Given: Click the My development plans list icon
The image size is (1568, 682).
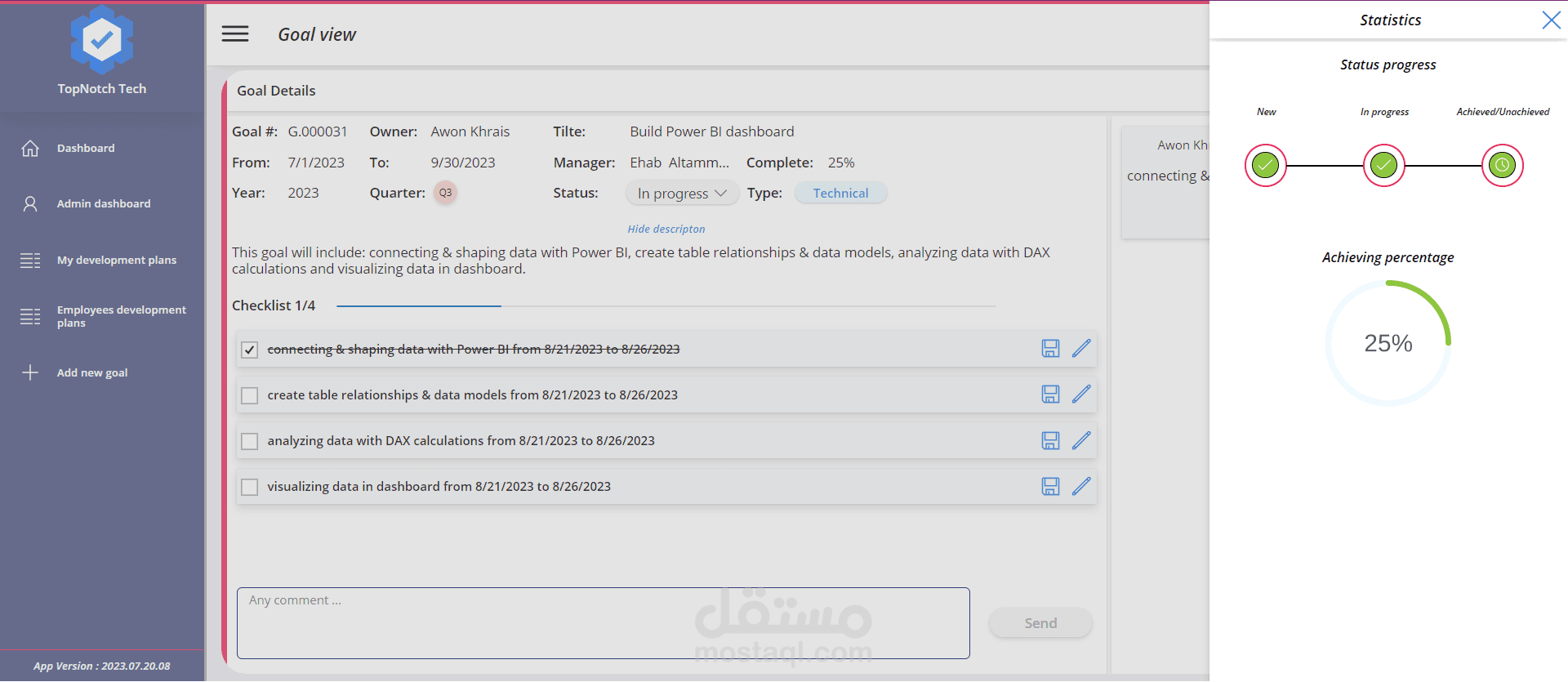Looking at the screenshot, I should pyautogui.click(x=30, y=260).
